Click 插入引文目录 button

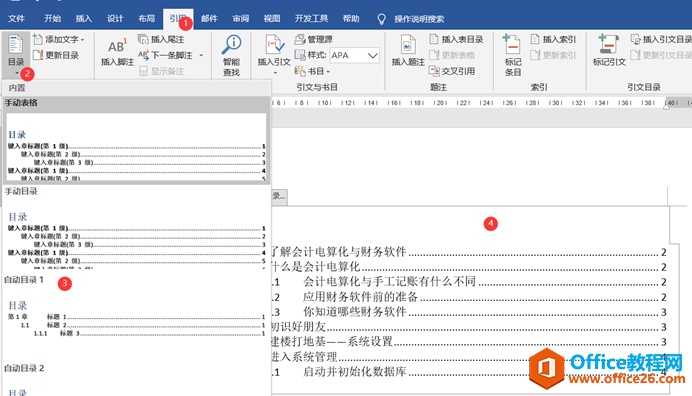[661, 39]
